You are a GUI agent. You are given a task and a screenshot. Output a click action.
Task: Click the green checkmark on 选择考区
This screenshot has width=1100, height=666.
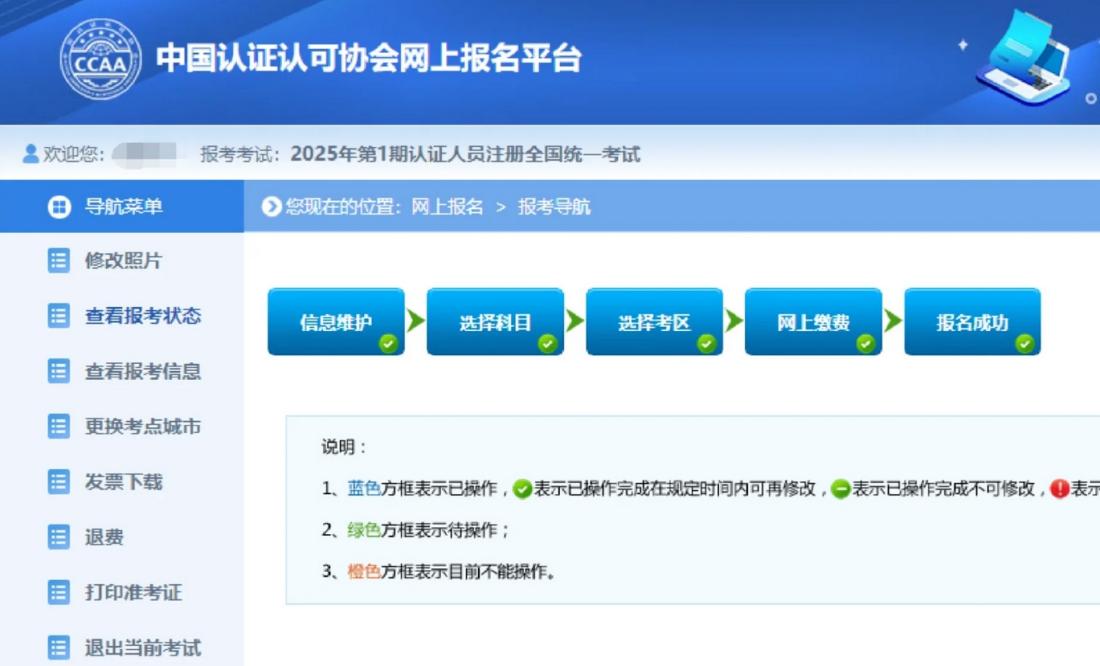click(706, 343)
